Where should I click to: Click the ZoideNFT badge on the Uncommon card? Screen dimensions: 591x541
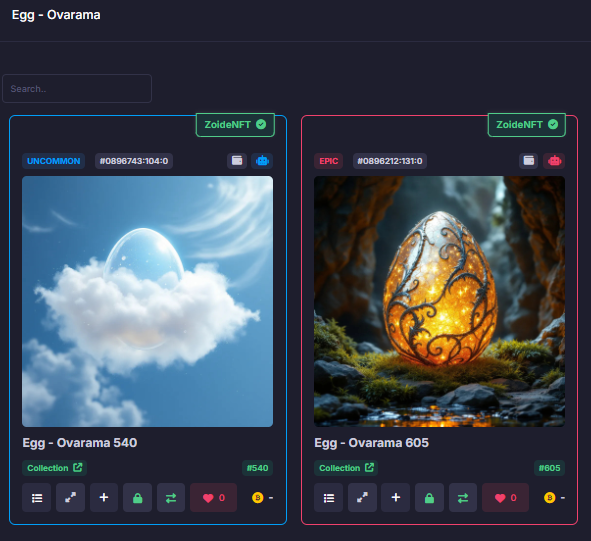(235, 125)
